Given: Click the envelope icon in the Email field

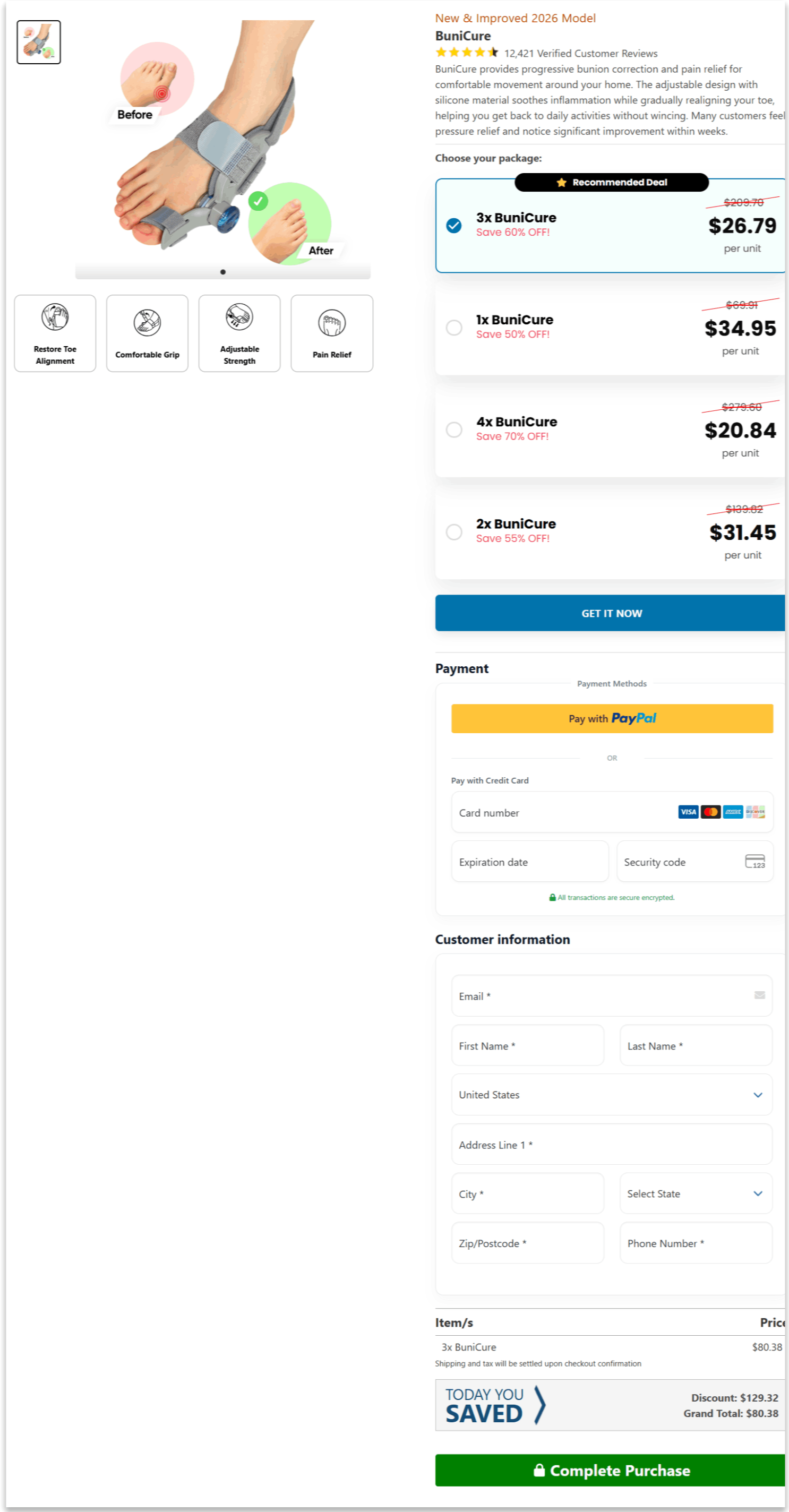Looking at the screenshot, I should pos(760,996).
